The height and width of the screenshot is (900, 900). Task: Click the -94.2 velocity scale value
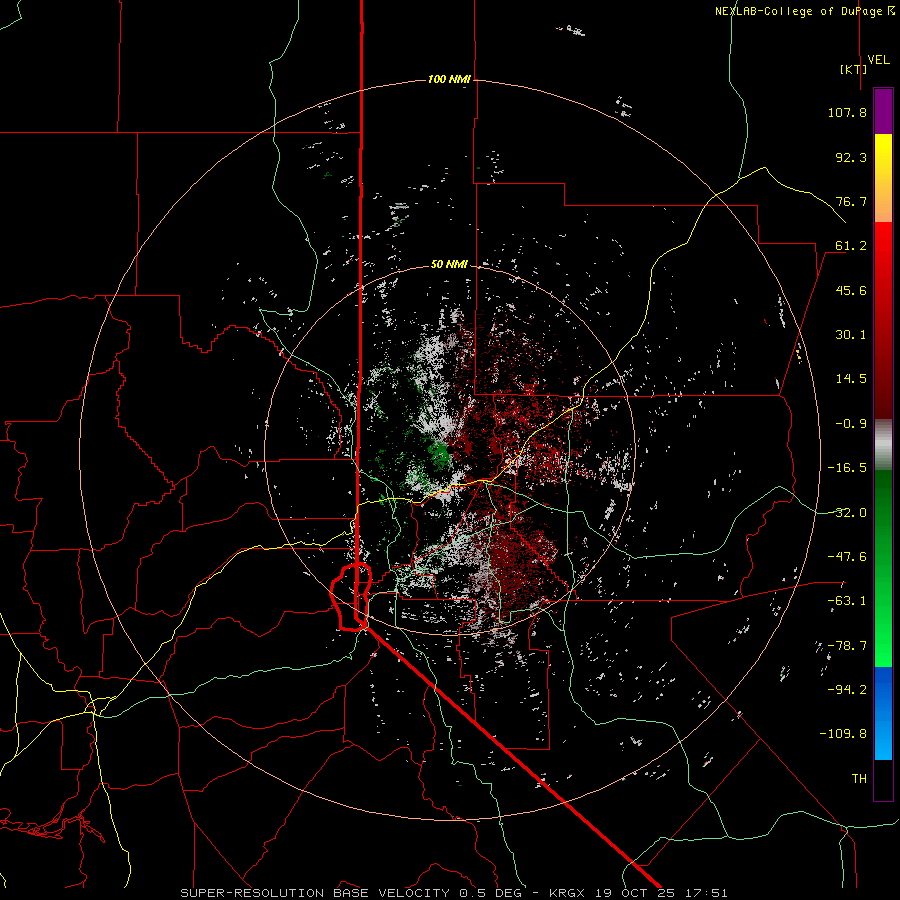point(847,690)
